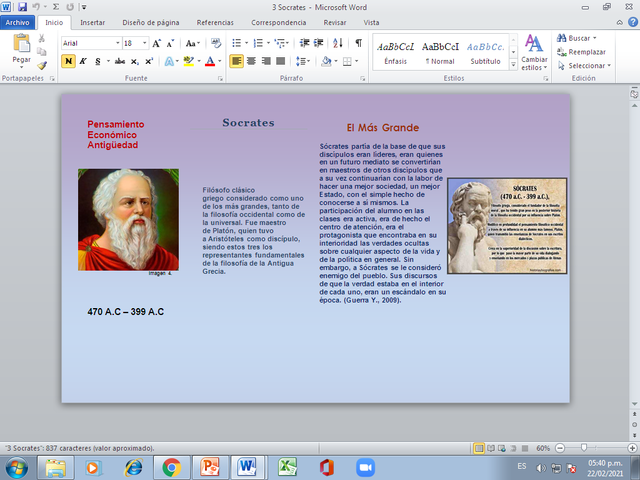Open the font size 18 dropdown
Image resolution: width=640 pixels, height=480 pixels.
tap(144, 43)
